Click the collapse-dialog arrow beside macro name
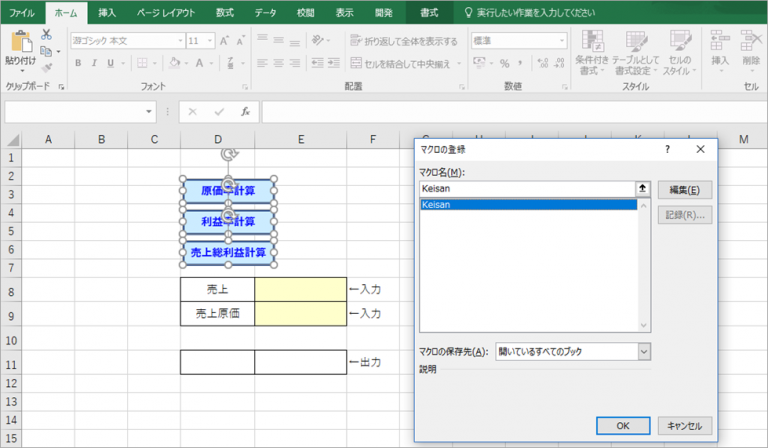The width and height of the screenshot is (768, 448). [x=641, y=189]
